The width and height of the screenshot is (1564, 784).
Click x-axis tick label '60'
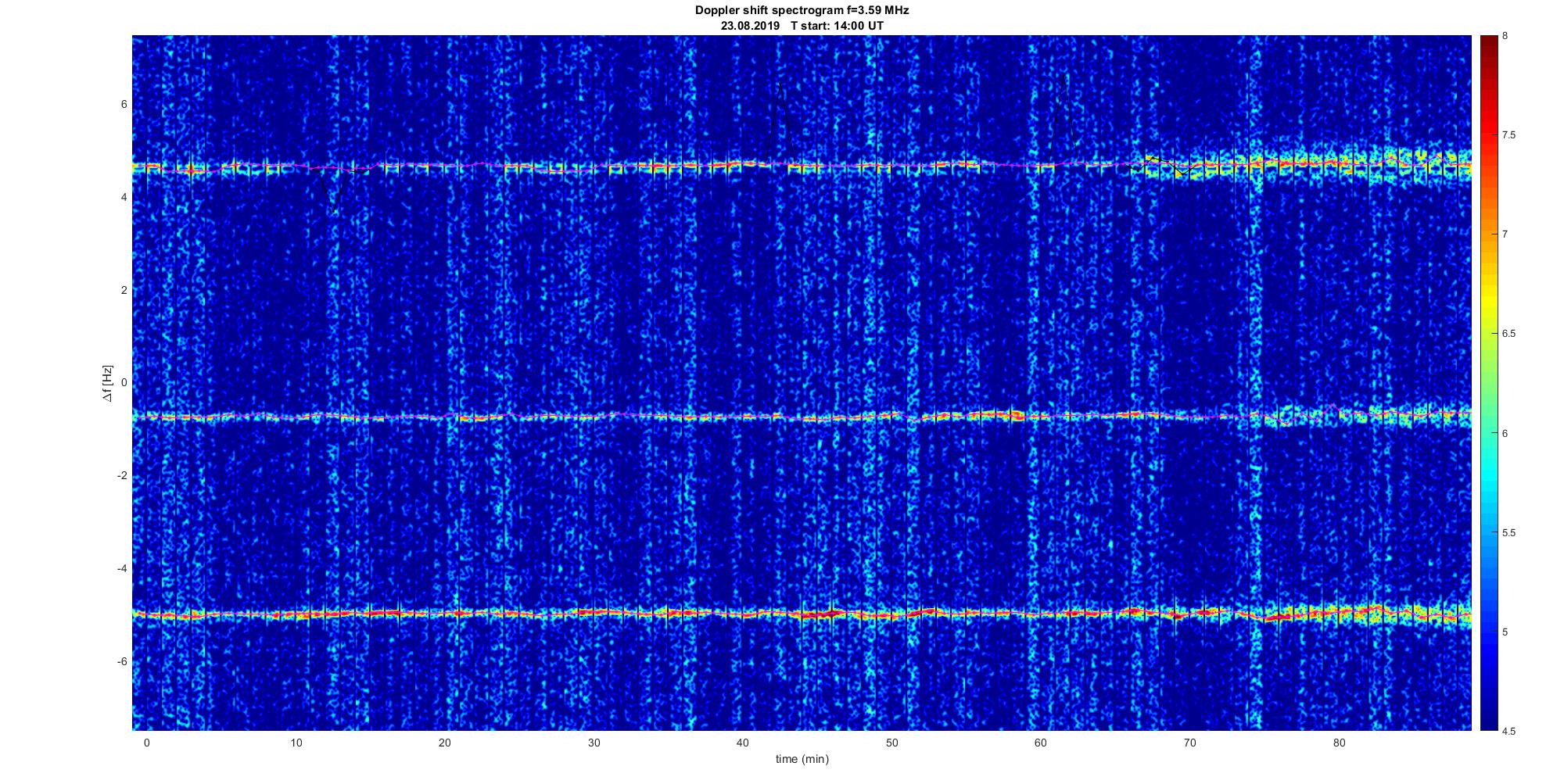[x=1041, y=743]
